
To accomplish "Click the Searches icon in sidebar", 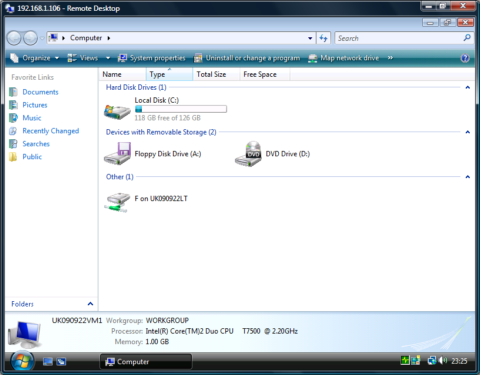I will pyautogui.click(x=13, y=144).
